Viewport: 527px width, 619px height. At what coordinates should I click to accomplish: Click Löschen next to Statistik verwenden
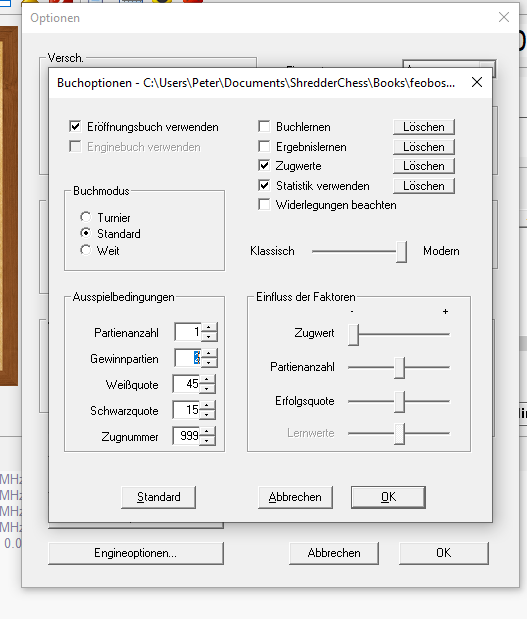pos(424,186)
